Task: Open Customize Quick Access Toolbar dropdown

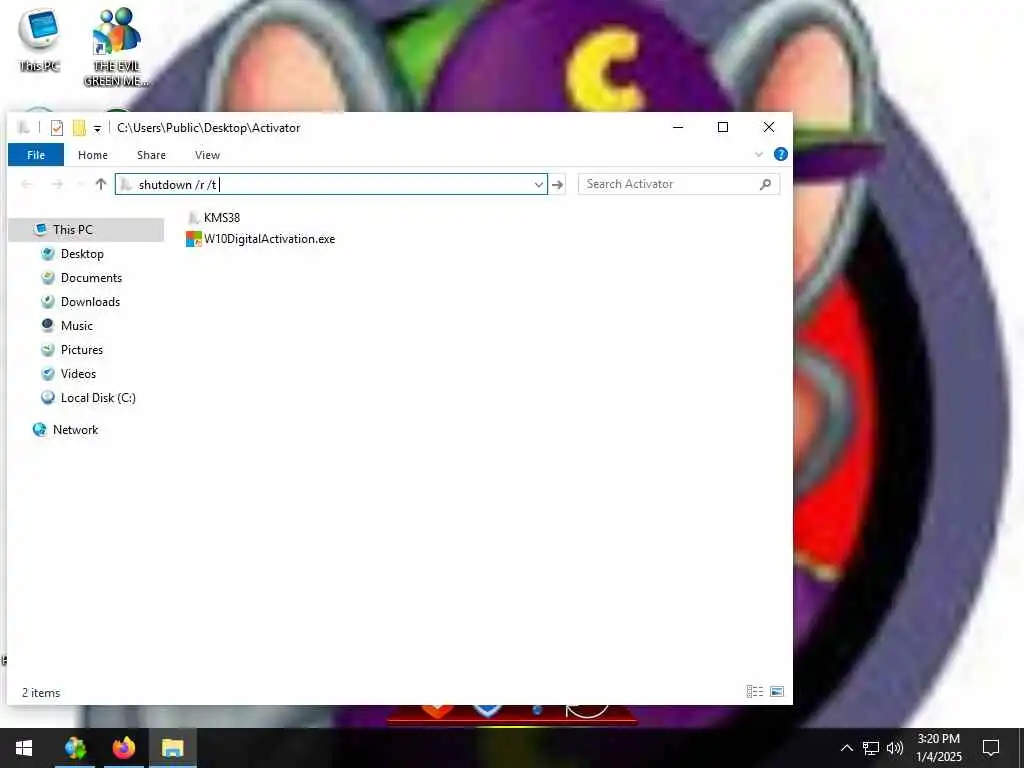Action: click(x=97, y=129)
